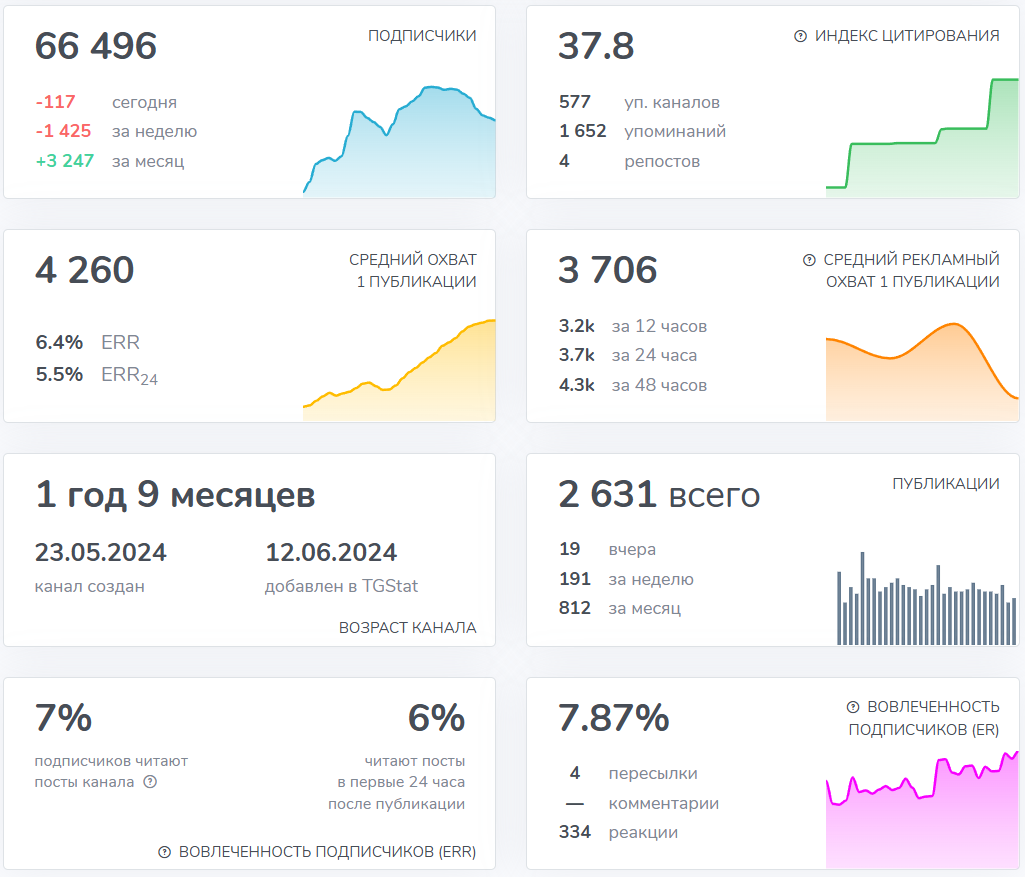Select the ВОЗРАСТ КАНАЛА label

click(x=407, y=628)
